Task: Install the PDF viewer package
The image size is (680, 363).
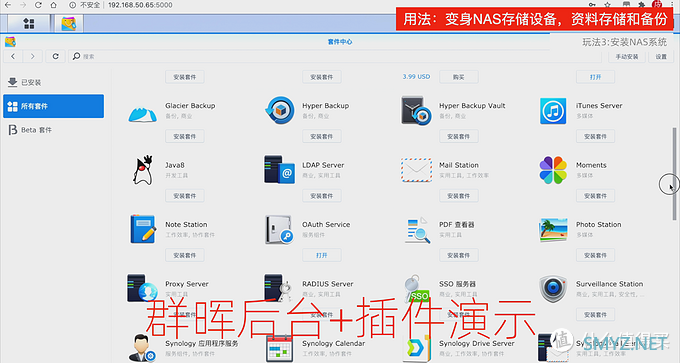Action: [459, 255]
